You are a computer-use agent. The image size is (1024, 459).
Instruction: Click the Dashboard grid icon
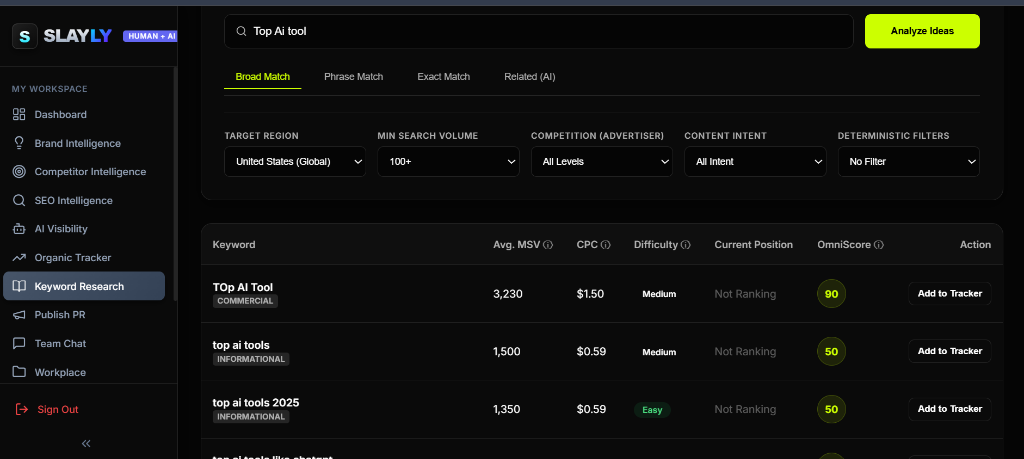20,114
